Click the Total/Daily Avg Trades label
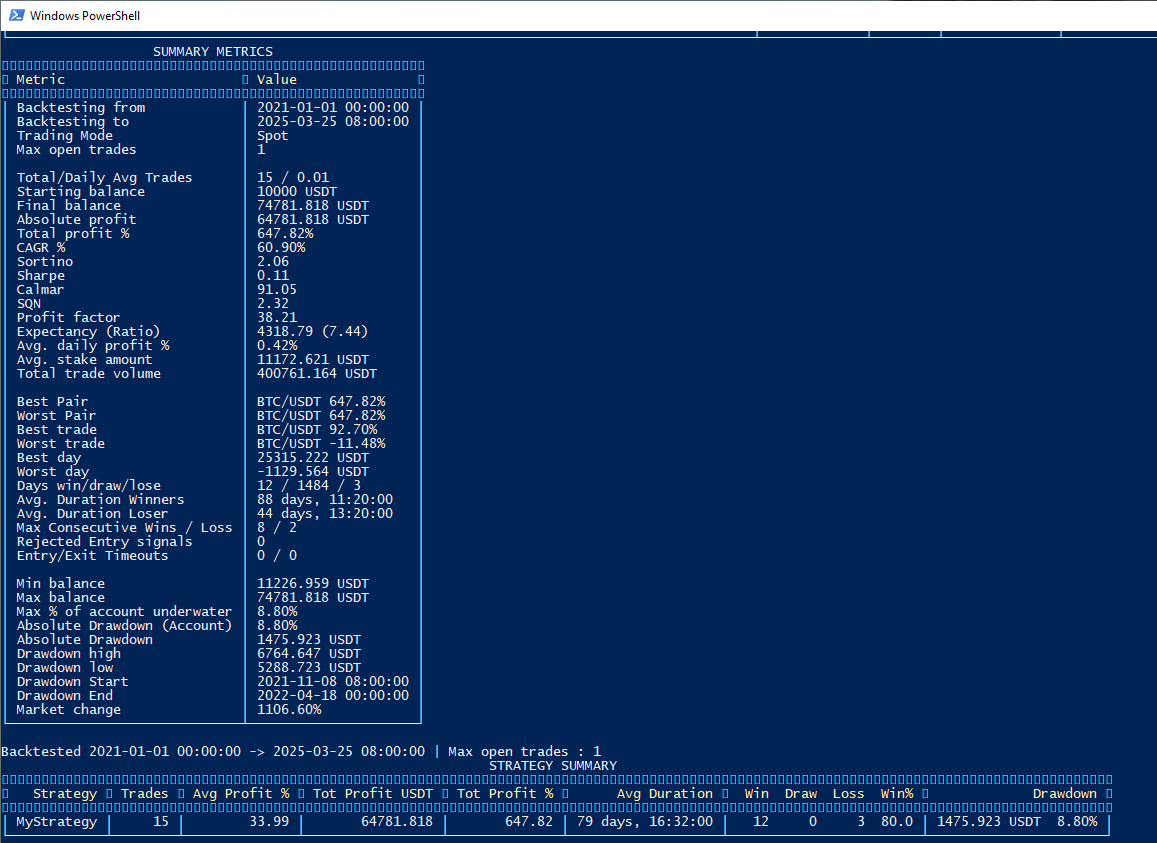Screen dimensions: 1157x843 (x=104, y=178)
